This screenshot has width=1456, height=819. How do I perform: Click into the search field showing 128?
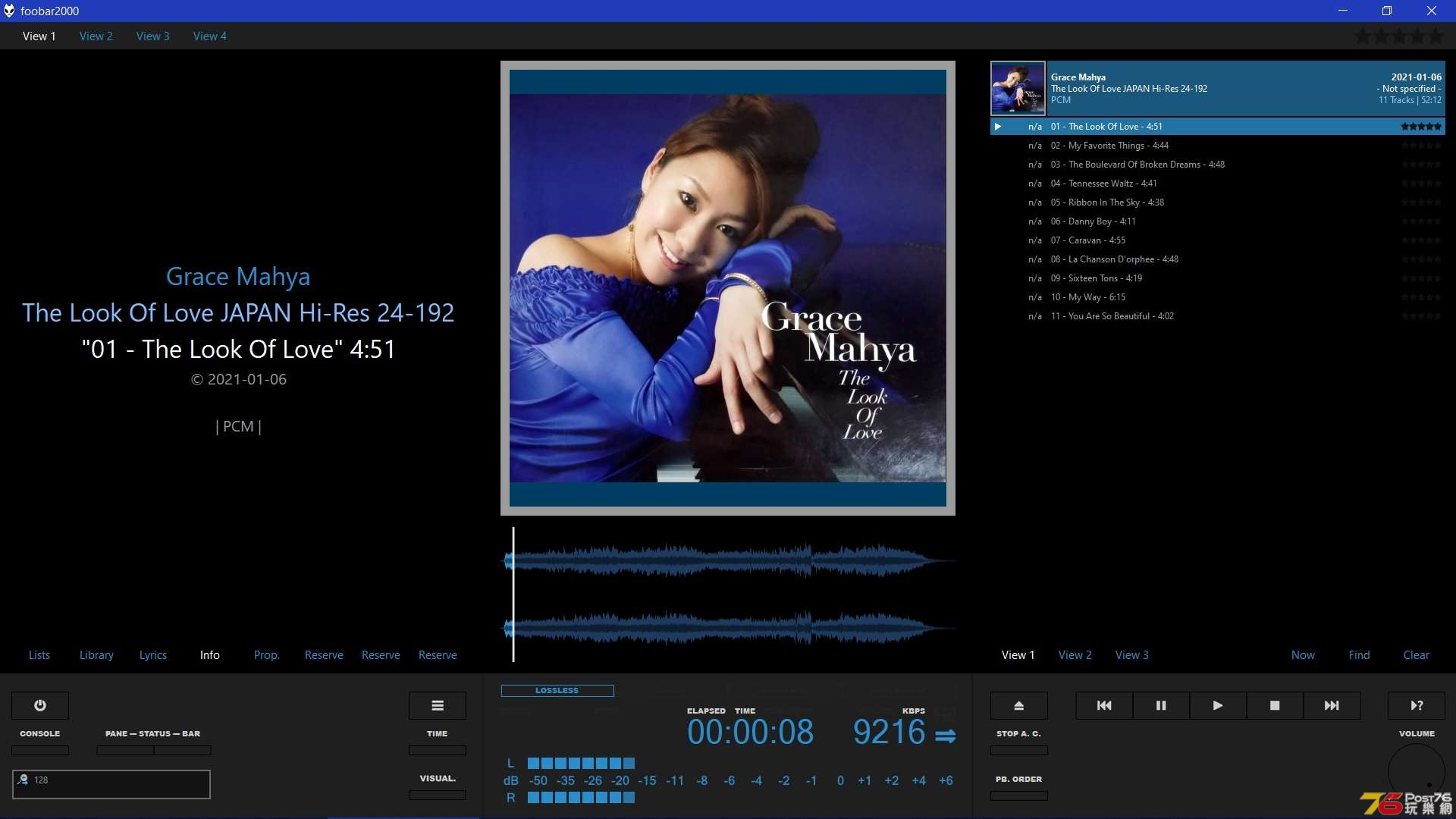pyautogui.click(x=111, y=784)
